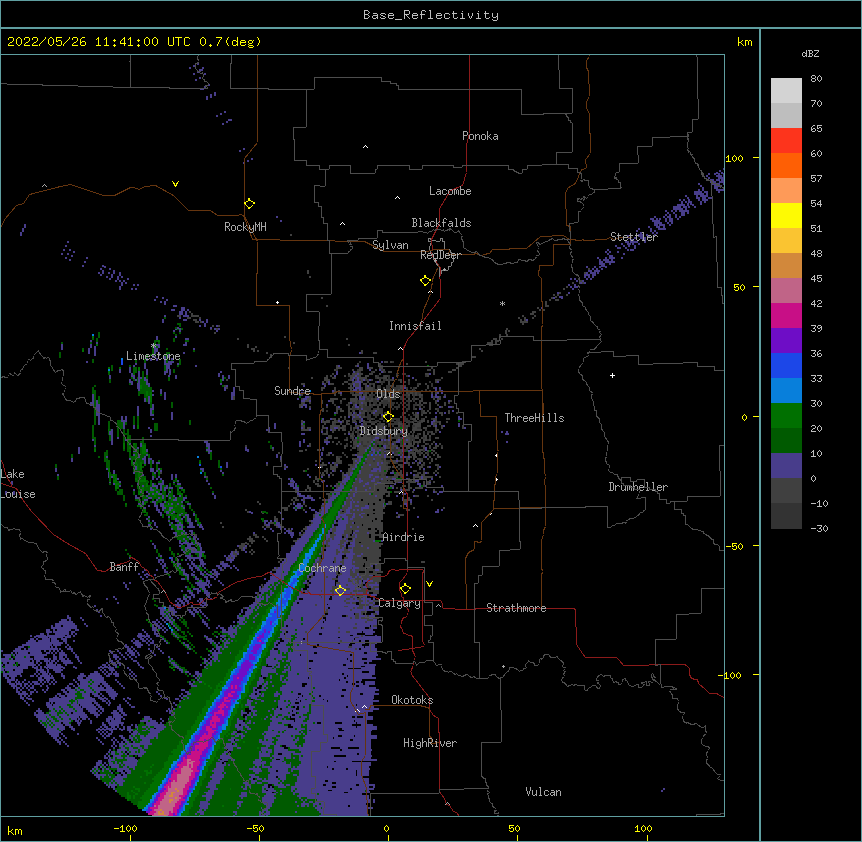Click the km unit label at top right
Screen dimensions: 862x842
(x=744, y=42)
